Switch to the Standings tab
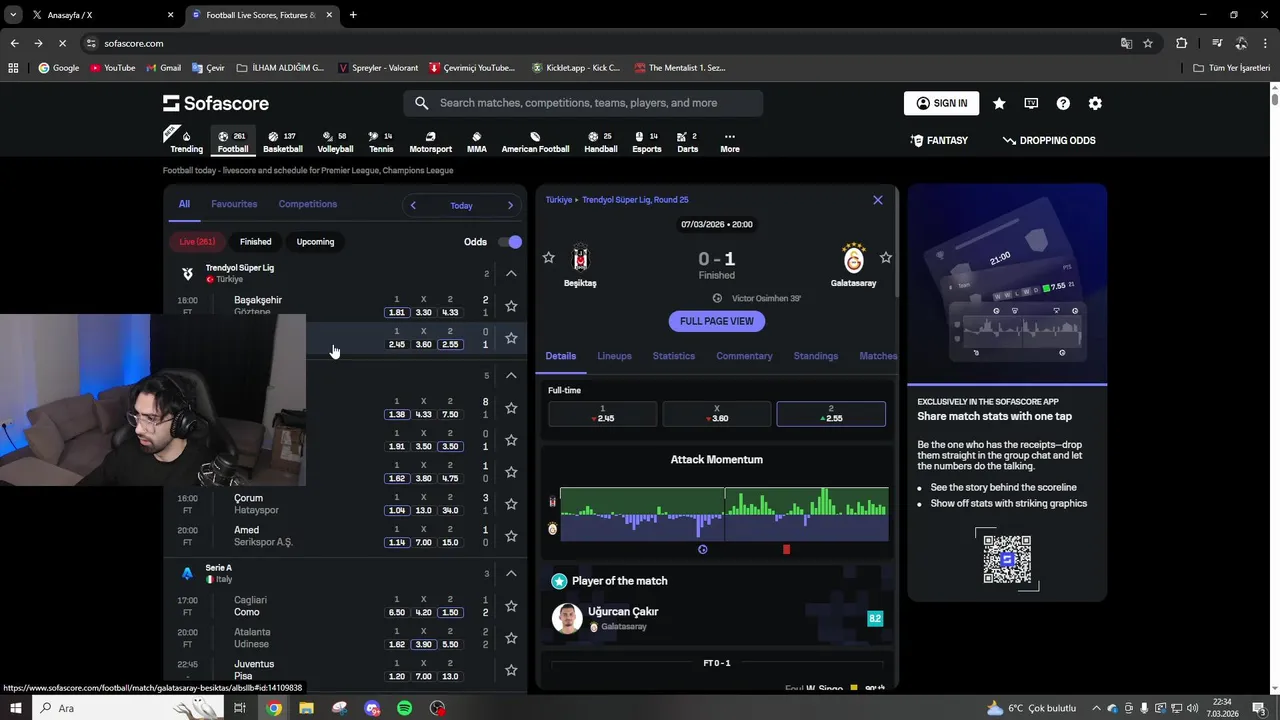This screenshot has width=1280, height=720. coord(816,356)
